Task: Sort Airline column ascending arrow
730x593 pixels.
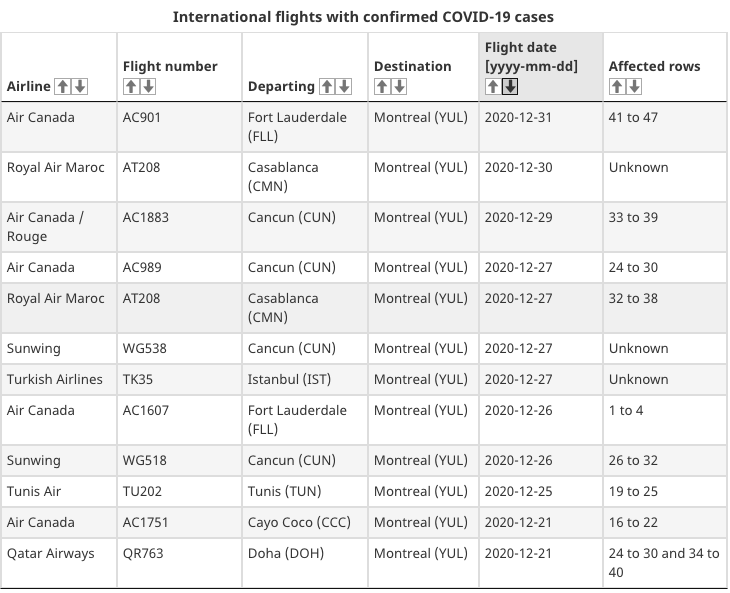Action: click(x=62, y=87)
